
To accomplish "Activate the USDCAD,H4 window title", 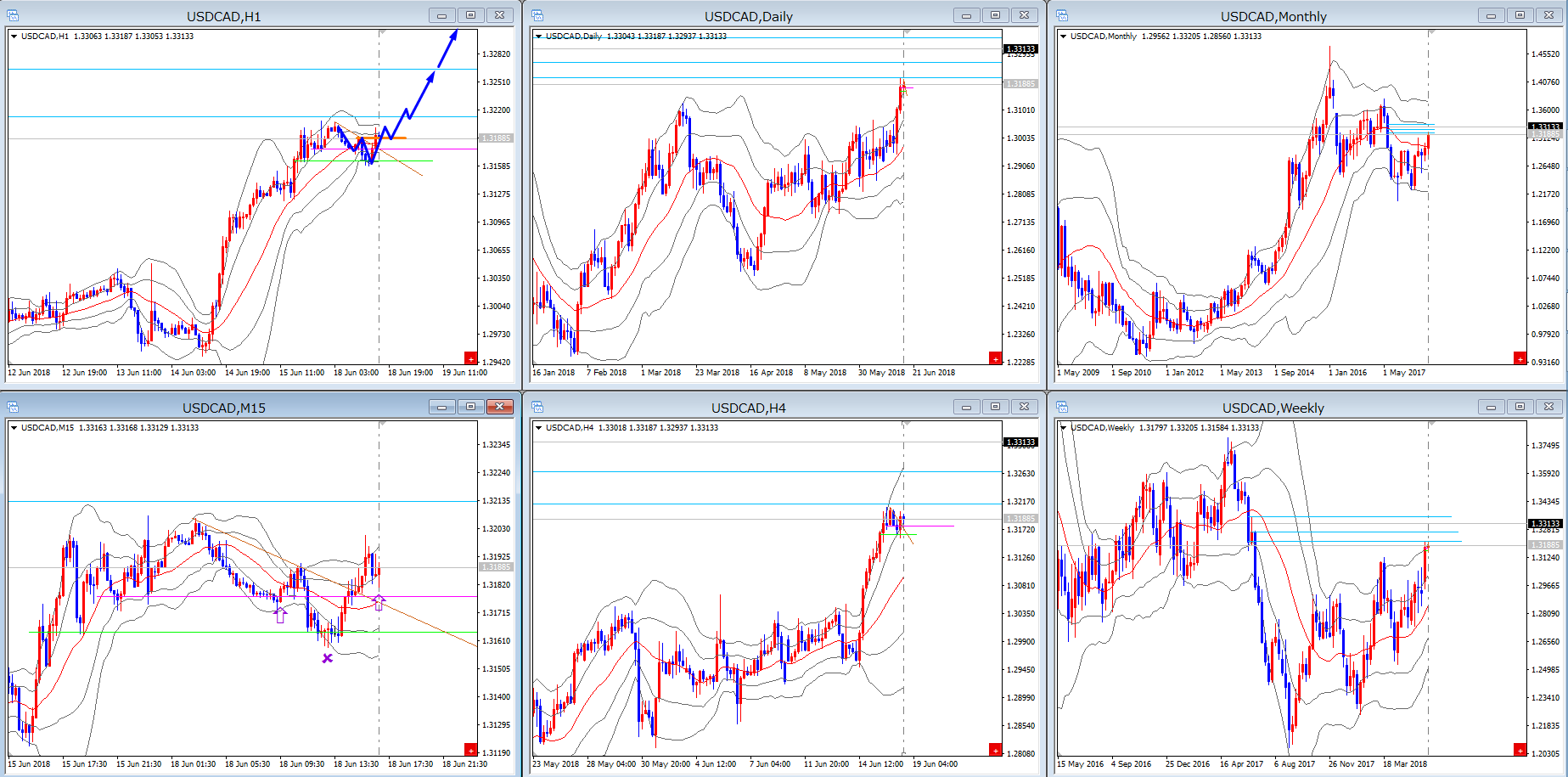I will click(x=748, y=408).
